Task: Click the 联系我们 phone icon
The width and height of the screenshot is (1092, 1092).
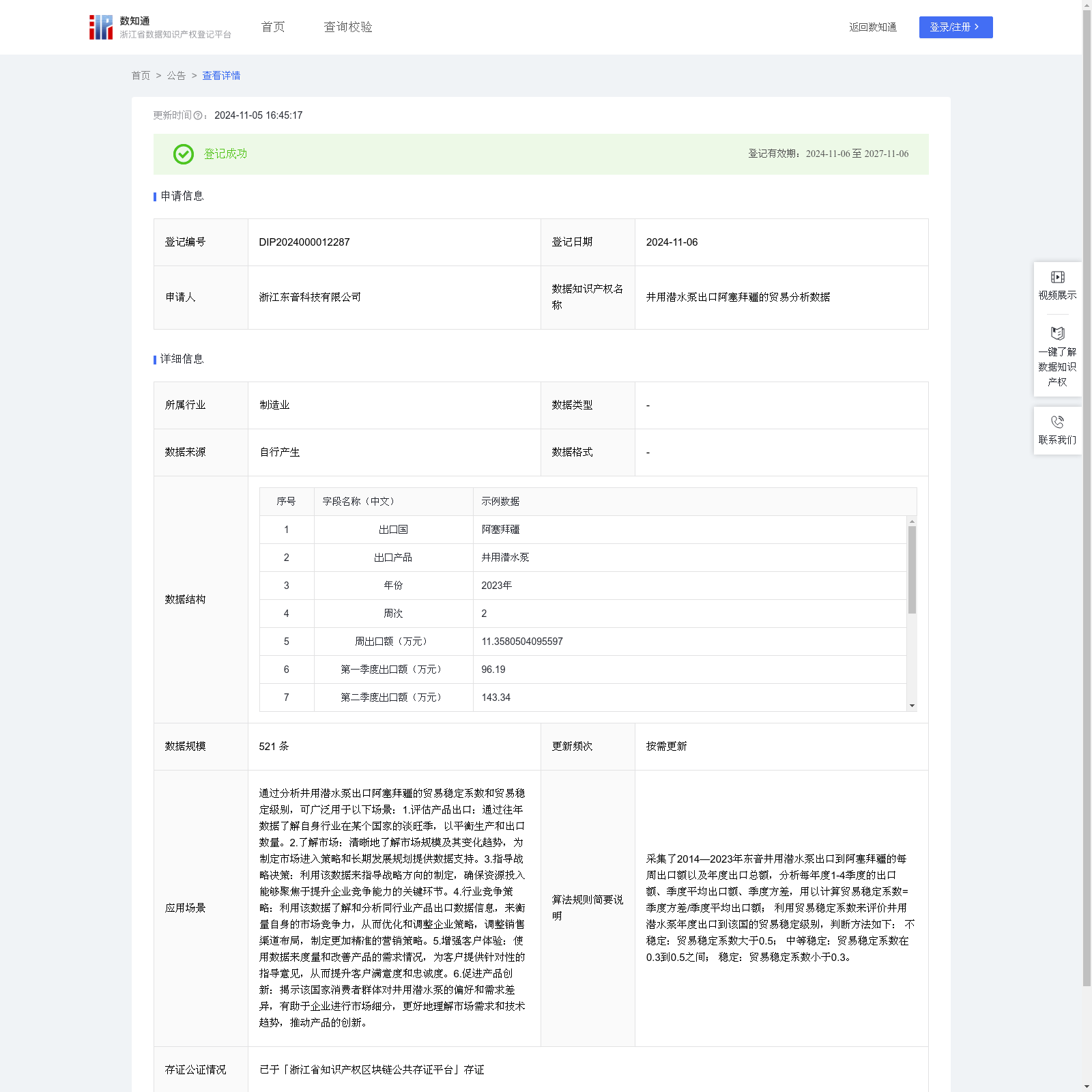Action: [1057, 422]
